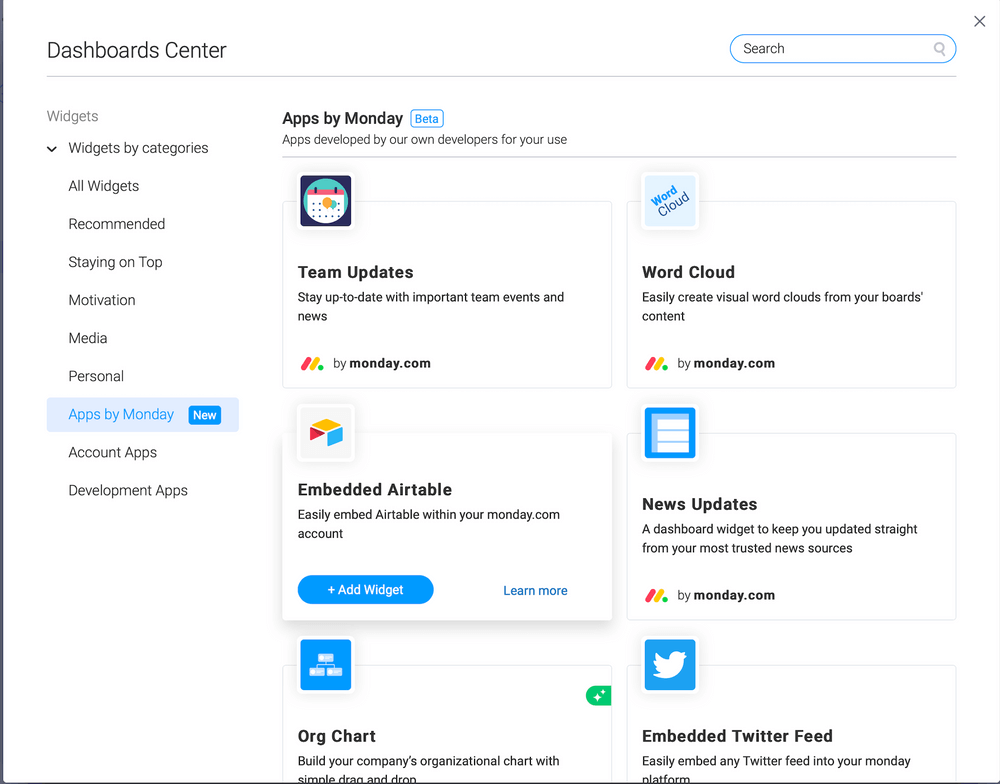The image size is (1000, 784).
Task: Click inside the Search field
Action: click(830, 48)
